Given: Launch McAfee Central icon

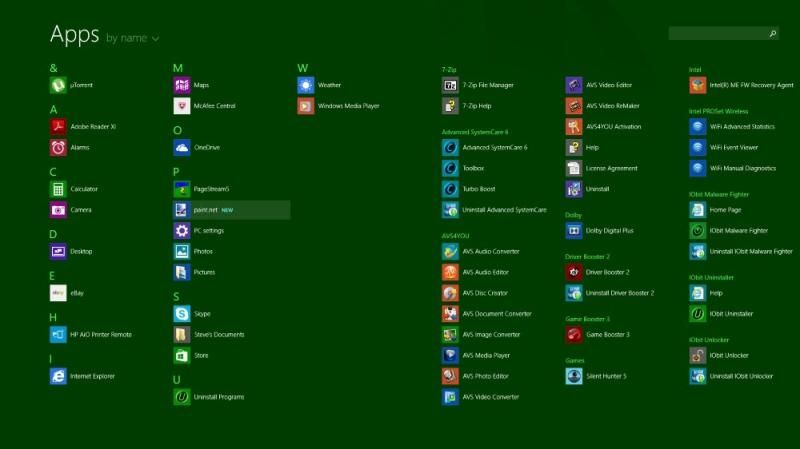Looking at the screenshot, I should 182,106.
